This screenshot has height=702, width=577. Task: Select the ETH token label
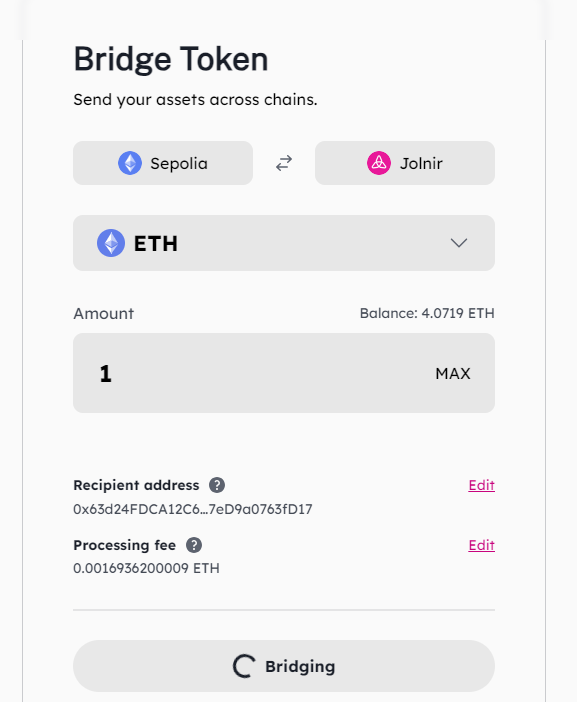coord(156,244)
